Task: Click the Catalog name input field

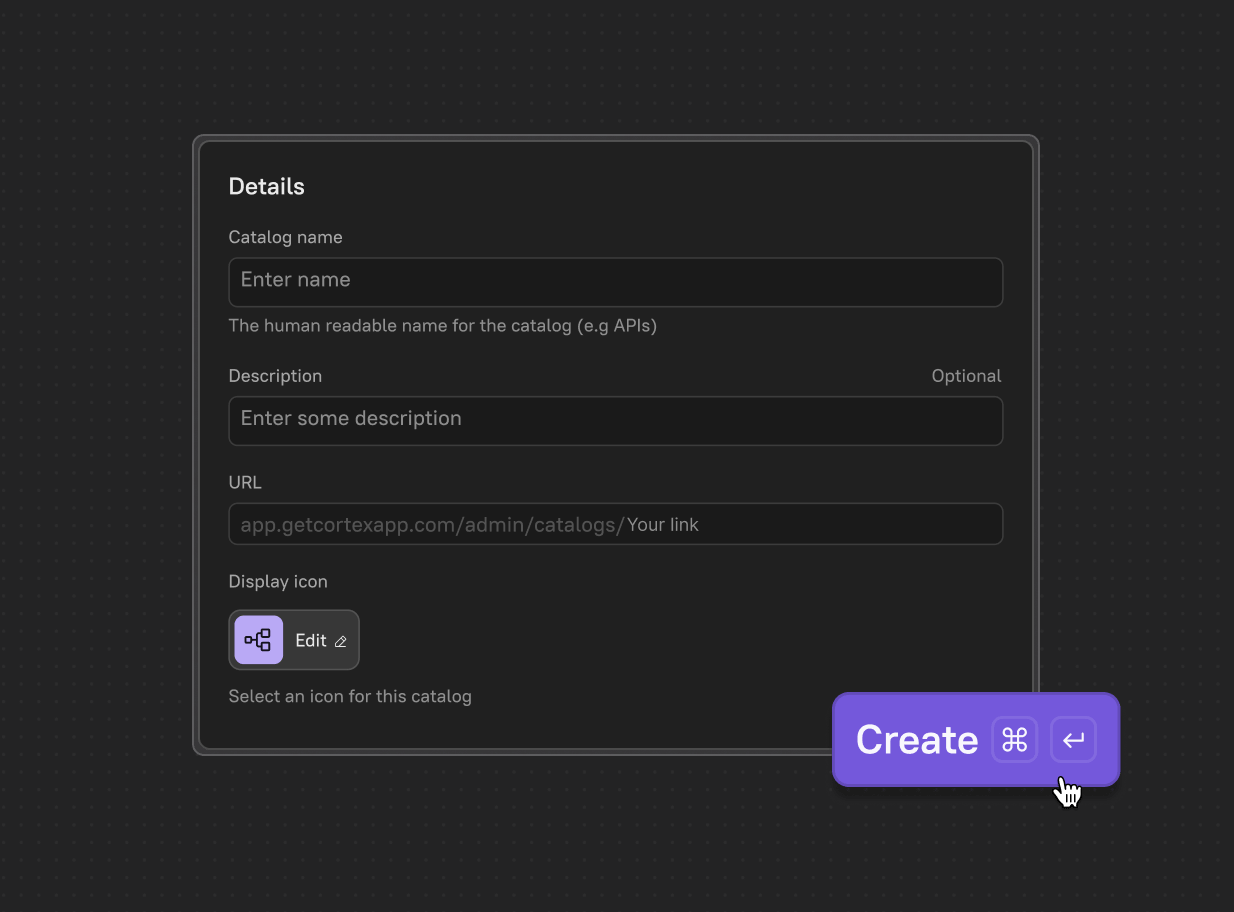Action: point(615,282)
